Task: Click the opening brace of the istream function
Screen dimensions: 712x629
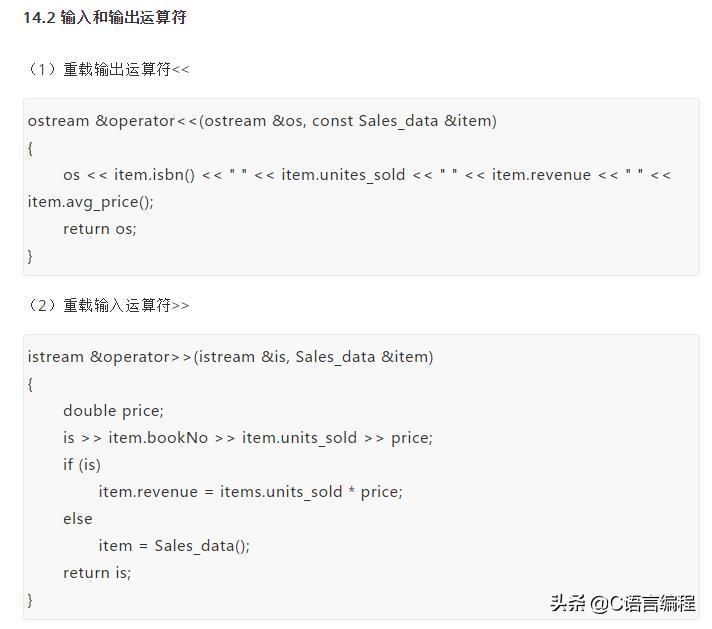Action: (31, 384)
